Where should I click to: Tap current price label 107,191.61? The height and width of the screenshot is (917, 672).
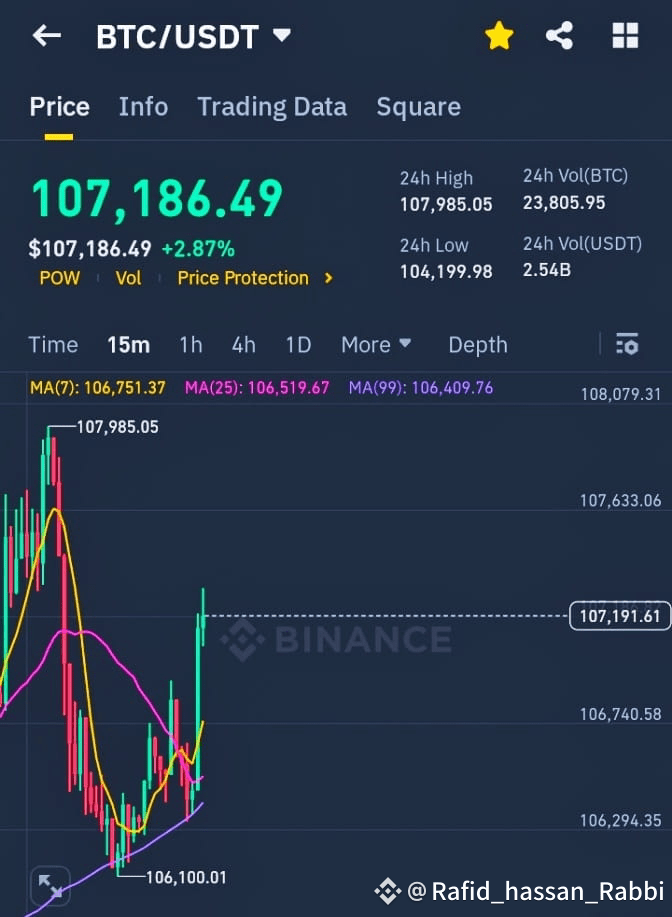pyautogui.click(x=619, y=616)
